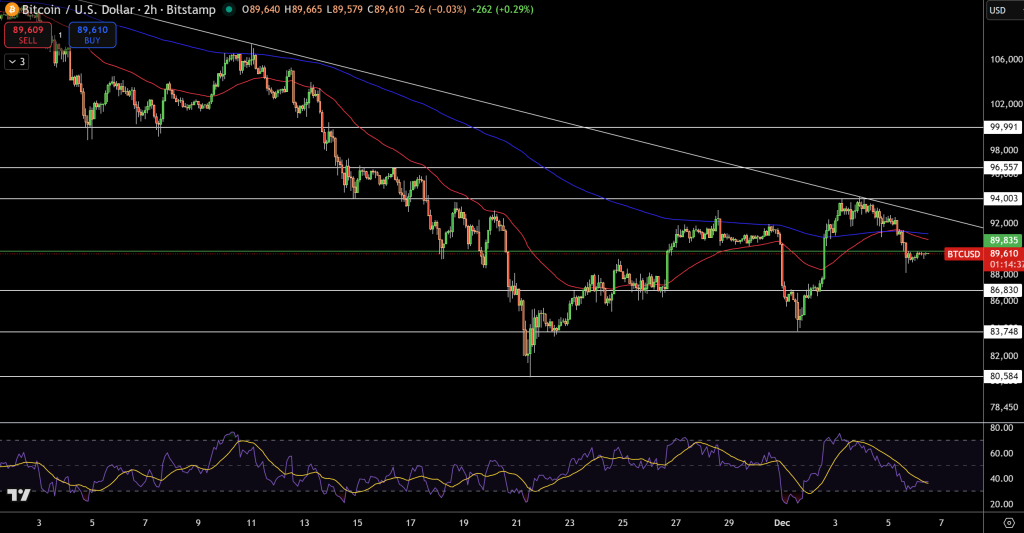Image resolution: width=1024 pixels, height=533 pixels.
Task: Click the green 89,835 price tag
Action: 1003,241
